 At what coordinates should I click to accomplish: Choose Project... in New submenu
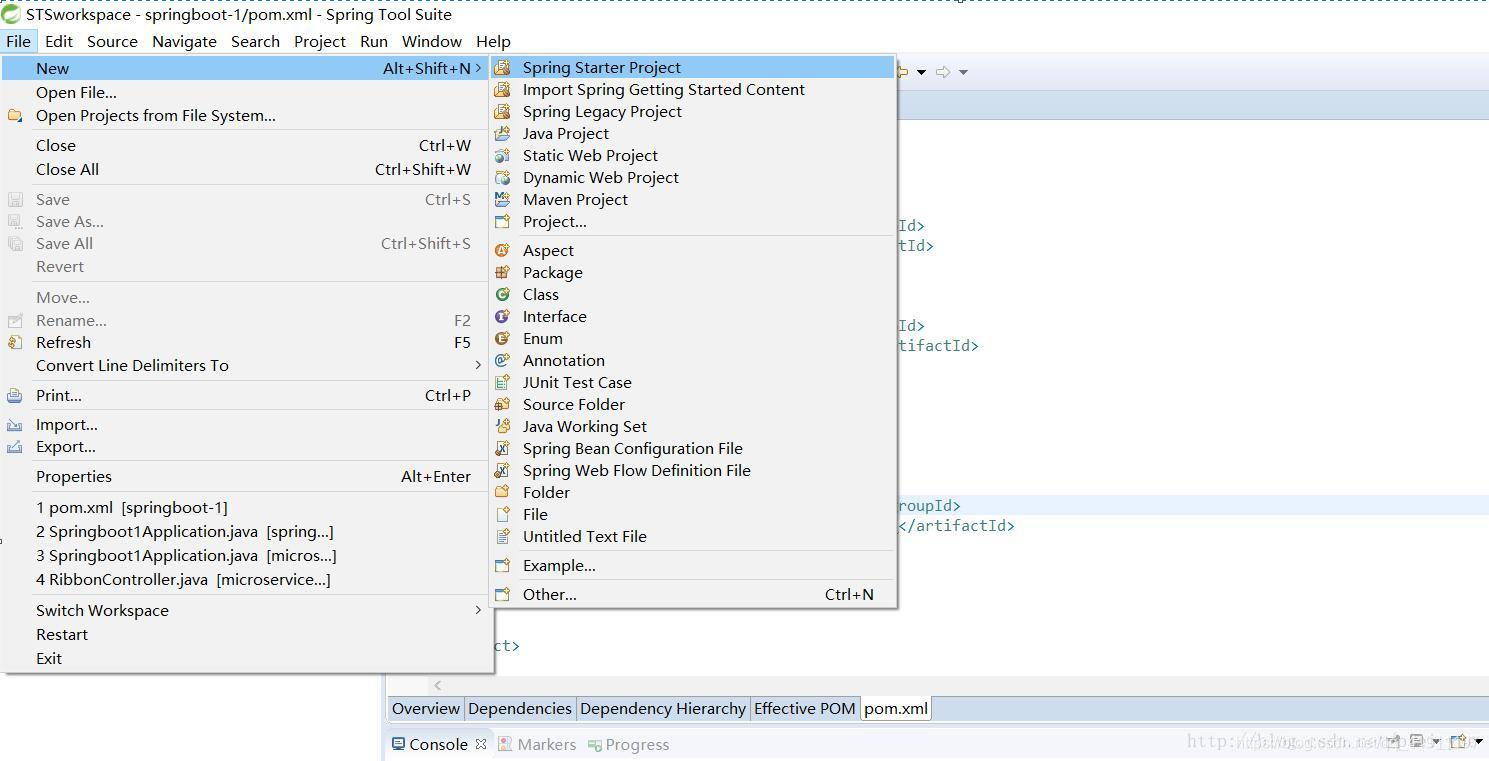point(693,222)
